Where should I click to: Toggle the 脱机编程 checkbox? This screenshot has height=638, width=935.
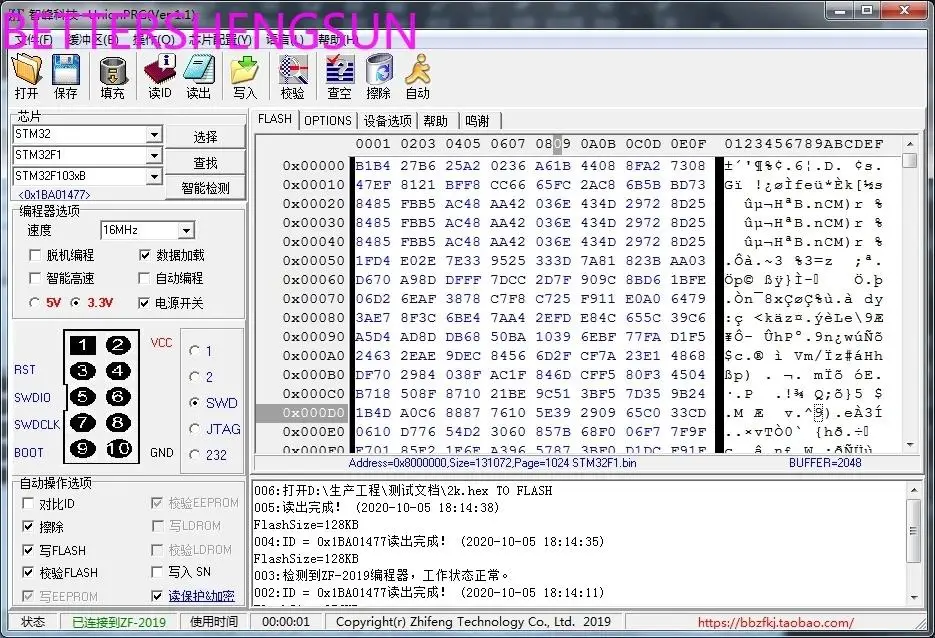(35, 255)
